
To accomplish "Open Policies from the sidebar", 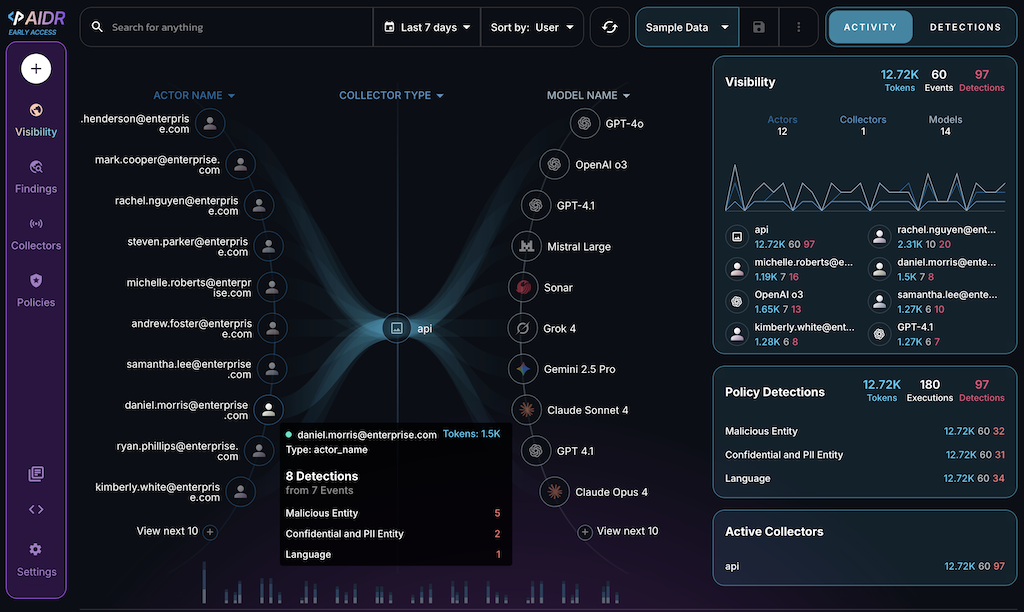I will (x=36, y=291).
